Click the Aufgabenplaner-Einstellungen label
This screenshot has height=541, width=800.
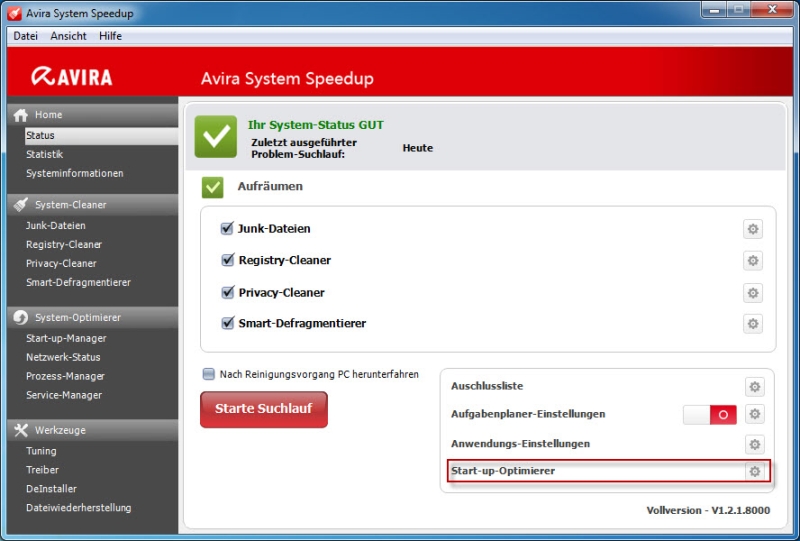pos(528,414)
